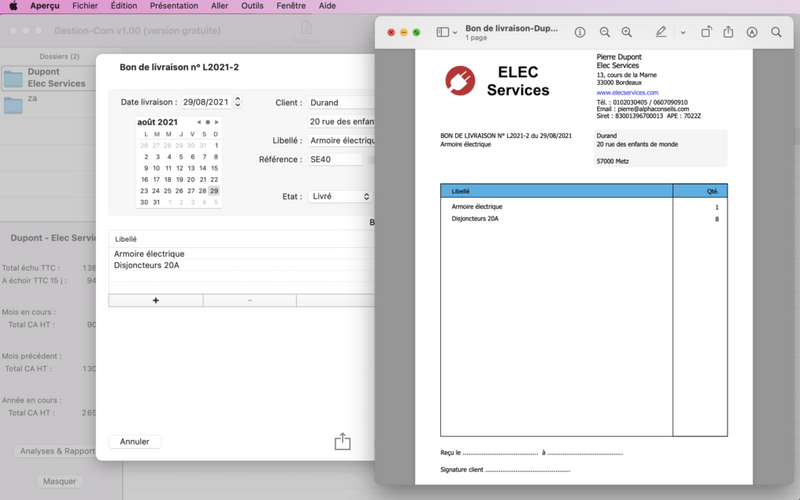This screenshot has height=500, width=800.
Task: Open the Fichier menu
Action: tap(85, 6)
